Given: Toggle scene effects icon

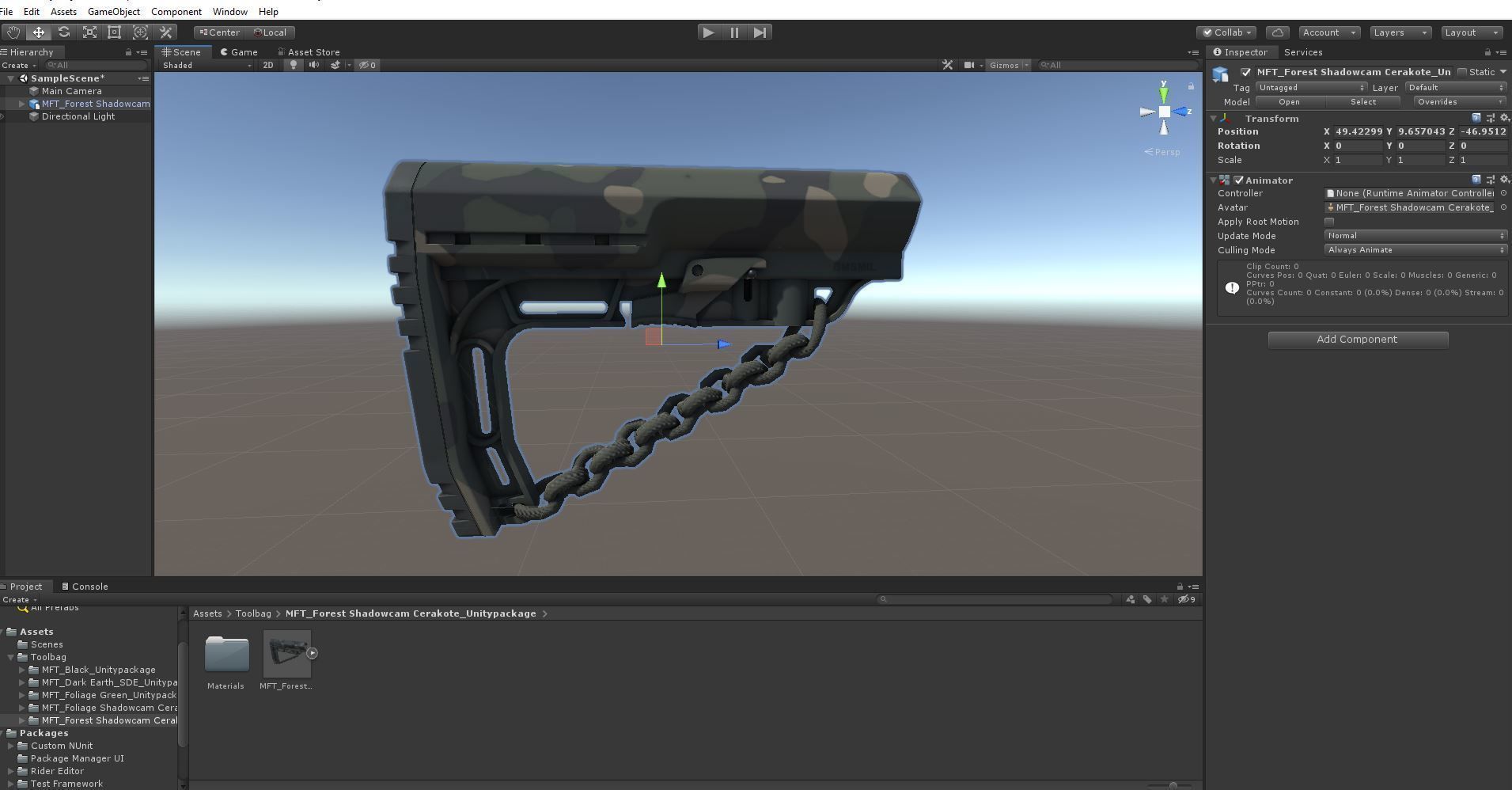Looking at the screenshot, I should (335, 65).
